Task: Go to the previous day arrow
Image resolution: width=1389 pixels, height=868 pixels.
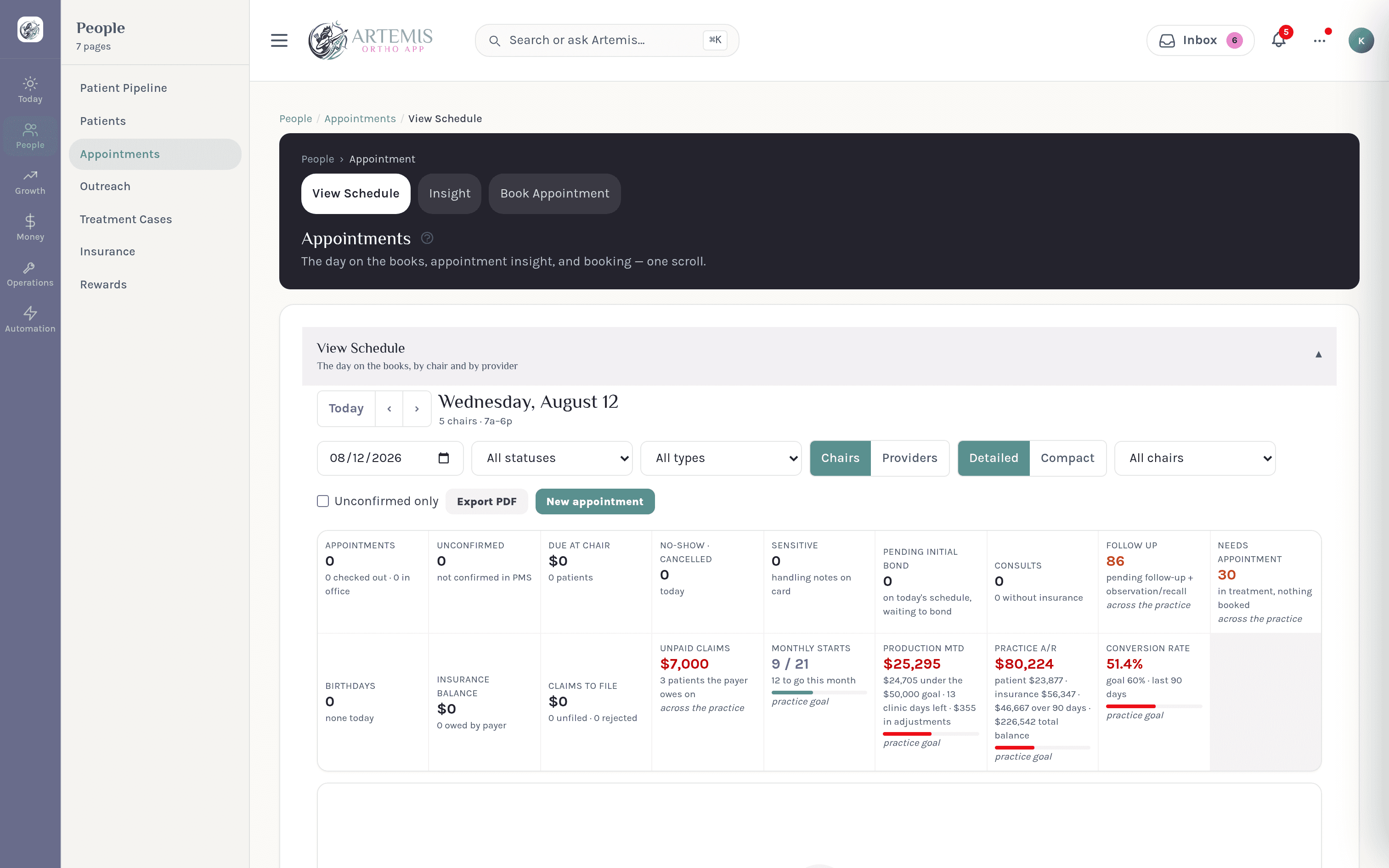Action: (x=389, y=409)
